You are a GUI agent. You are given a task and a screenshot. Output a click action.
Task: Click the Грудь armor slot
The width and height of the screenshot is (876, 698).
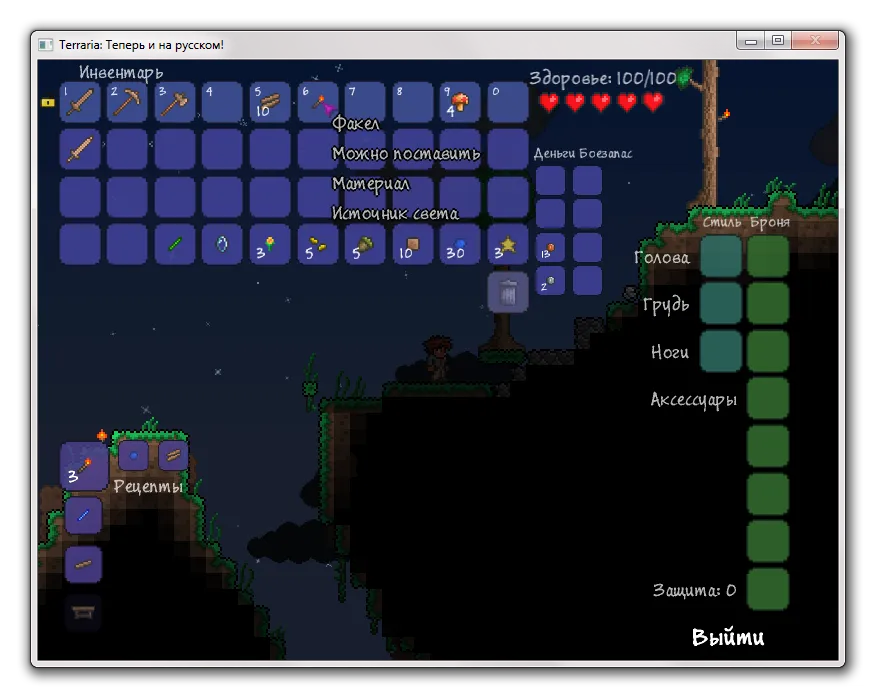768,303
